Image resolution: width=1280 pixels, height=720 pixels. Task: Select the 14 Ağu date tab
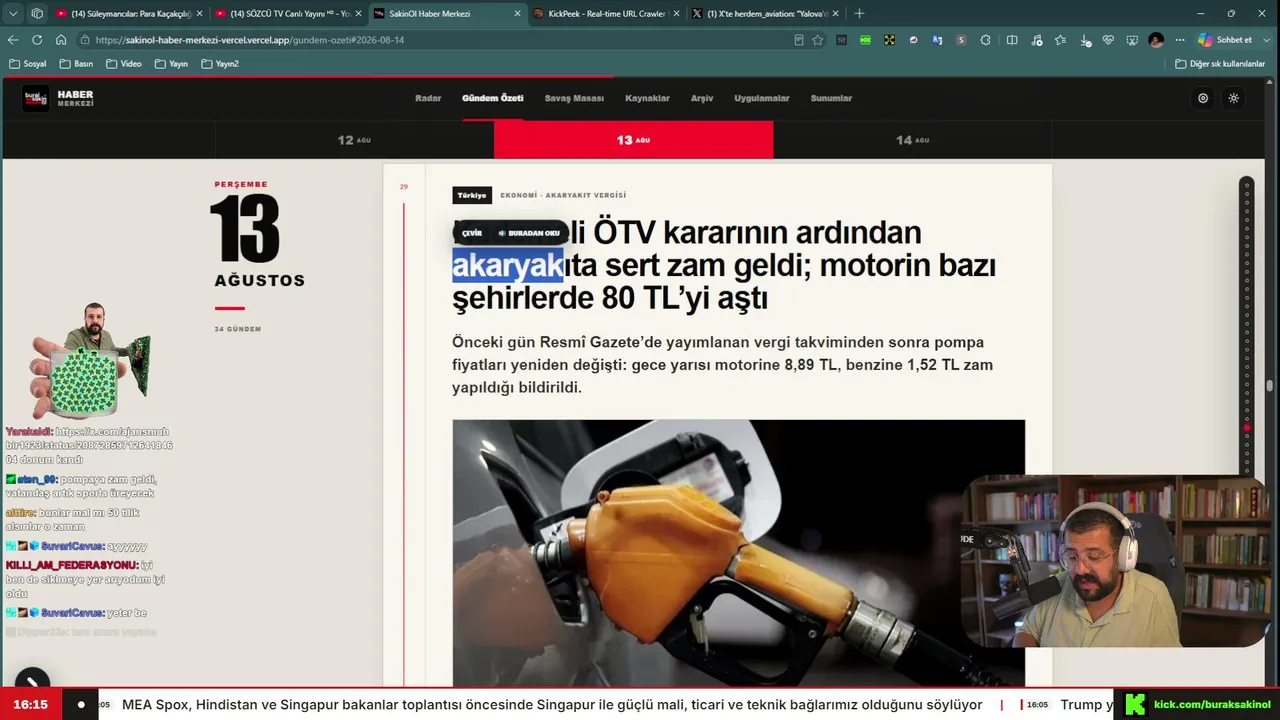913,140
